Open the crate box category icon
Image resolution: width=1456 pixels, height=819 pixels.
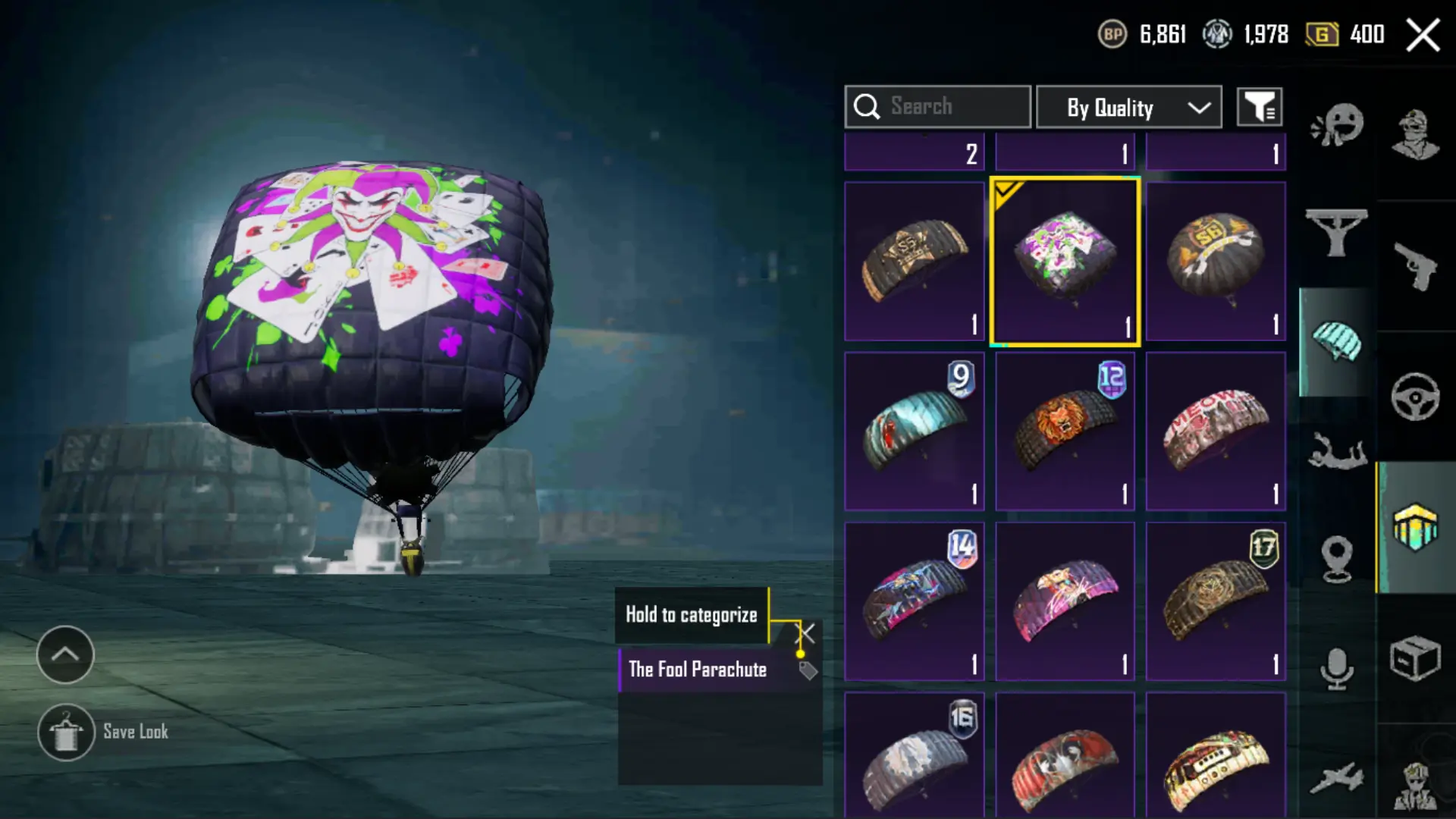click(1415, 658)
